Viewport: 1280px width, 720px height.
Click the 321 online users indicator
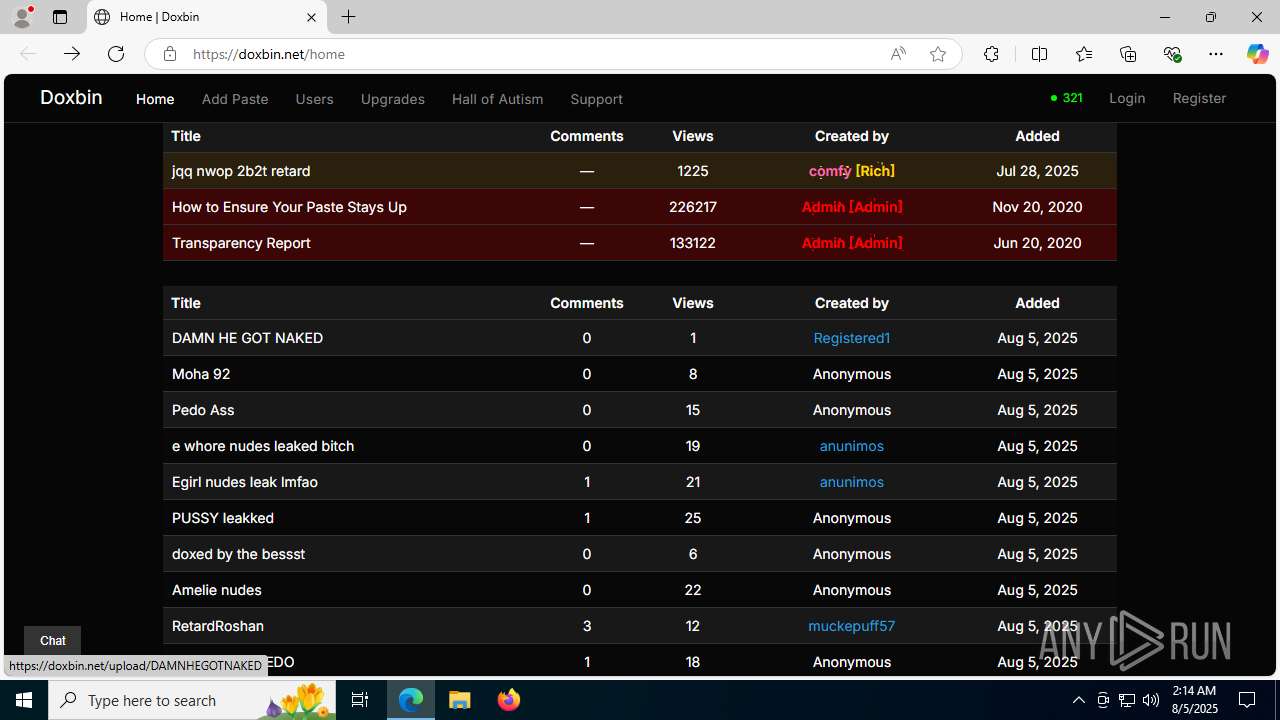point(1067,98)
